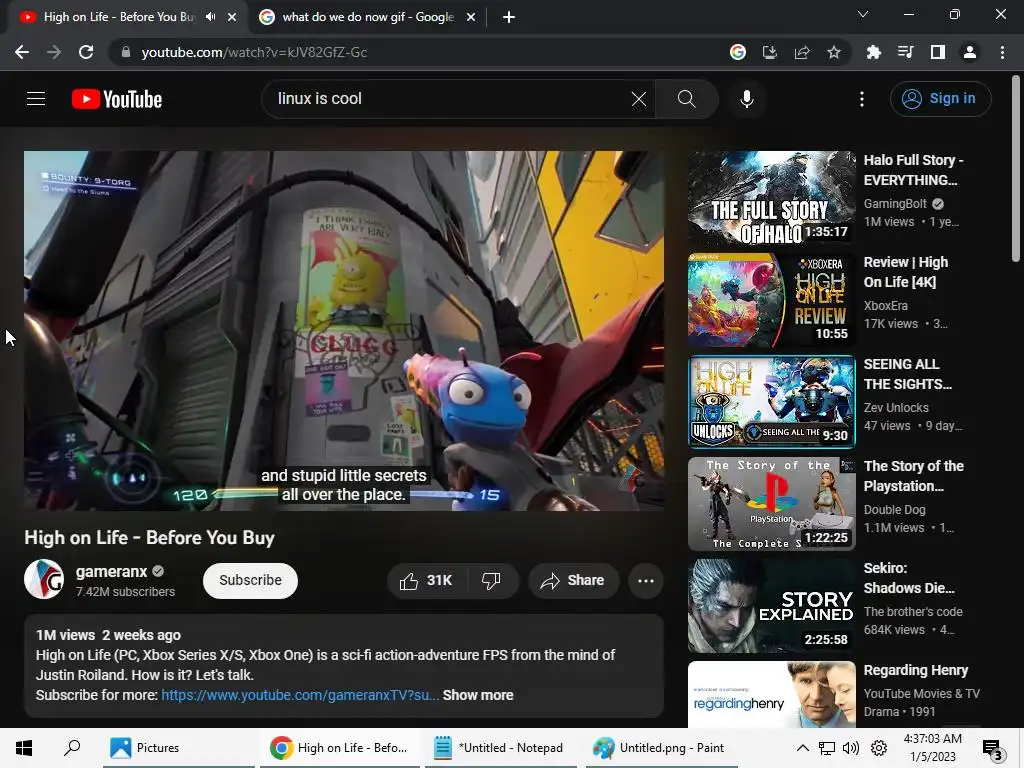Bookmark this page with star
Screen dimensions: 1024x768
click(x=834, y=52)
